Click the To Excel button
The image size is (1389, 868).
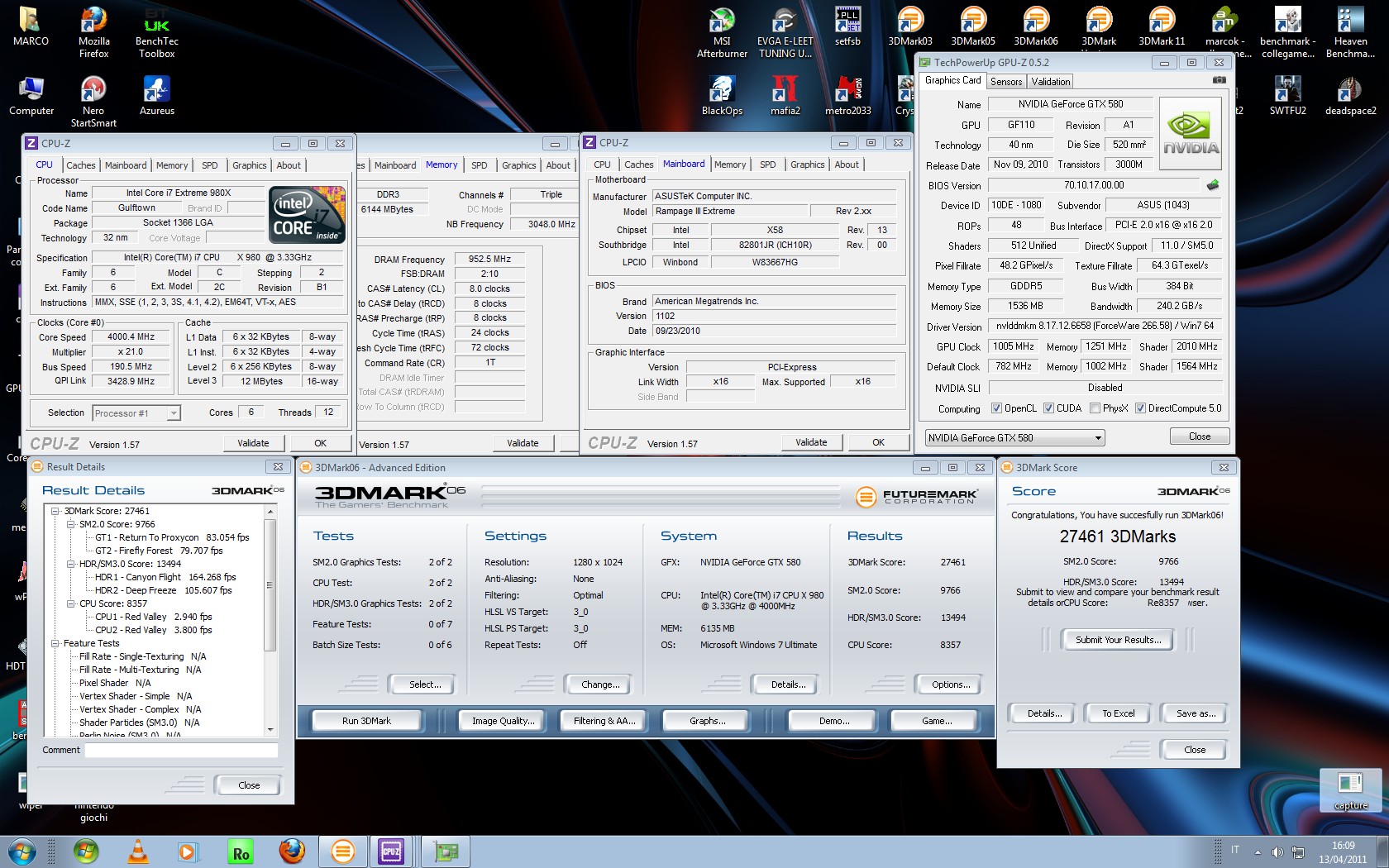click(1118, 713)
